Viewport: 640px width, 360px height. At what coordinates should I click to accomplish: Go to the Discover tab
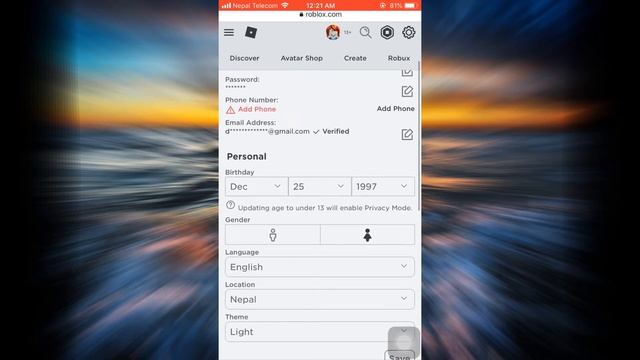point(244,58)
